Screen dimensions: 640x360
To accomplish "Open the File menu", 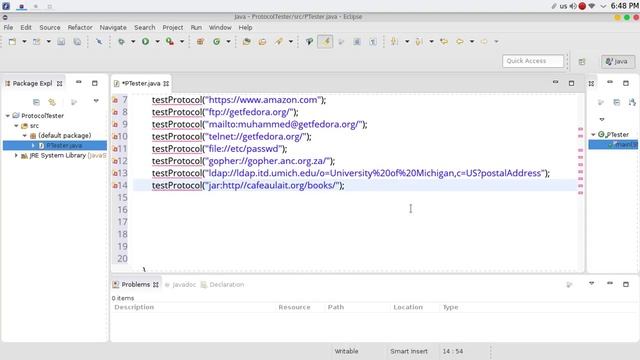I will (8, 27).
